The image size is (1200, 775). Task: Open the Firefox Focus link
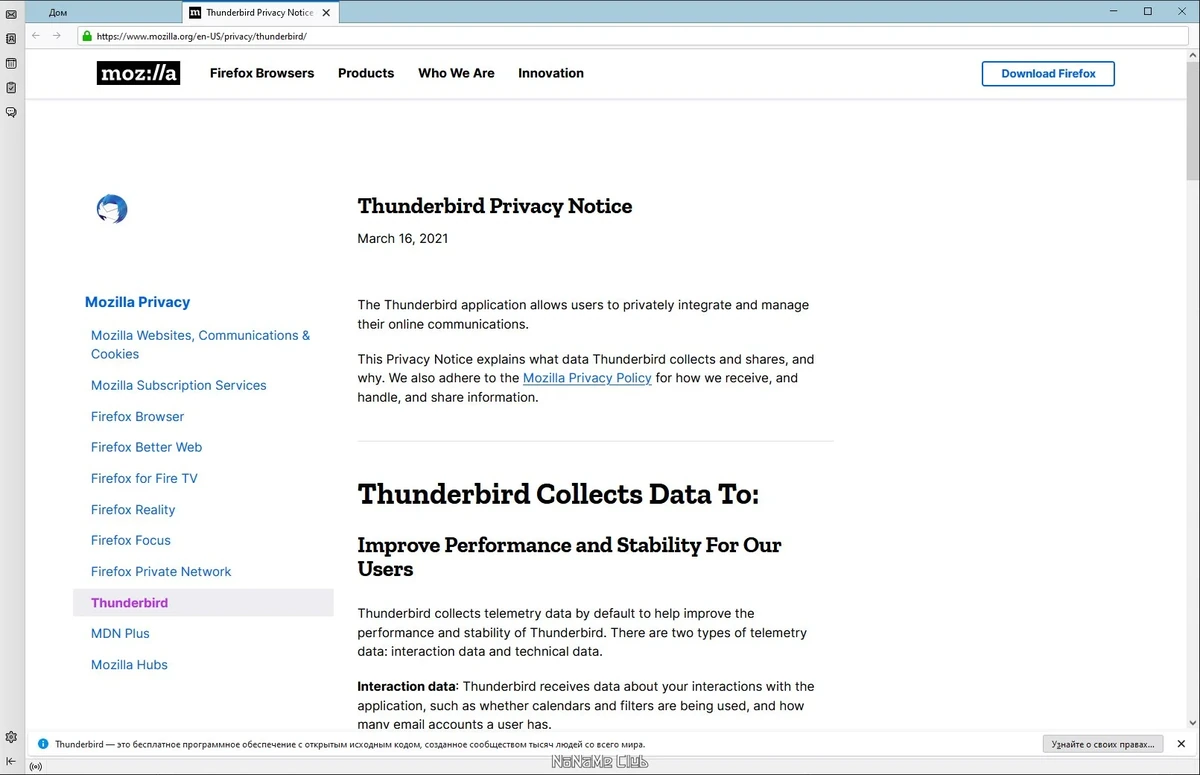pyautogui.click(x=131, y=540)
